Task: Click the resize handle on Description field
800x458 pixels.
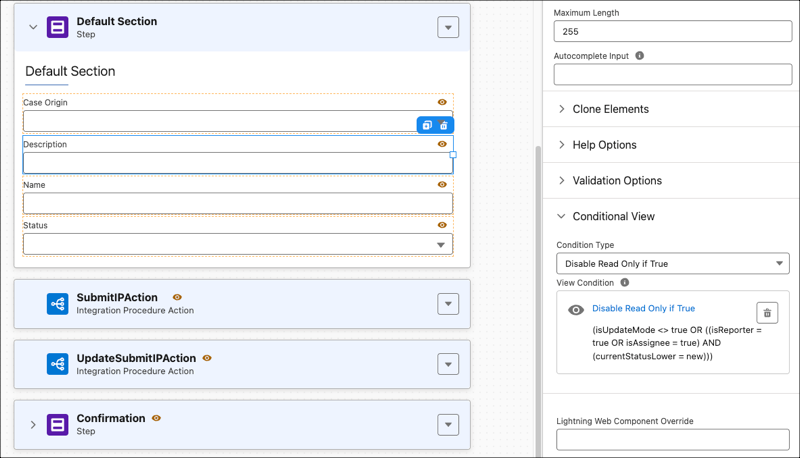Action: [x=453, y=155]
